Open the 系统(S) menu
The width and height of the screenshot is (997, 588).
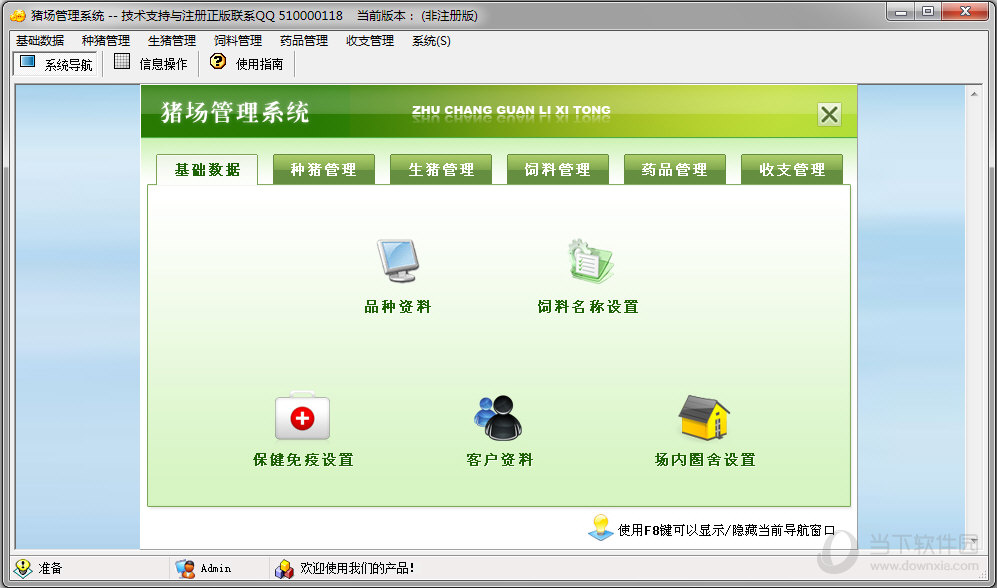tap(432, 41)
